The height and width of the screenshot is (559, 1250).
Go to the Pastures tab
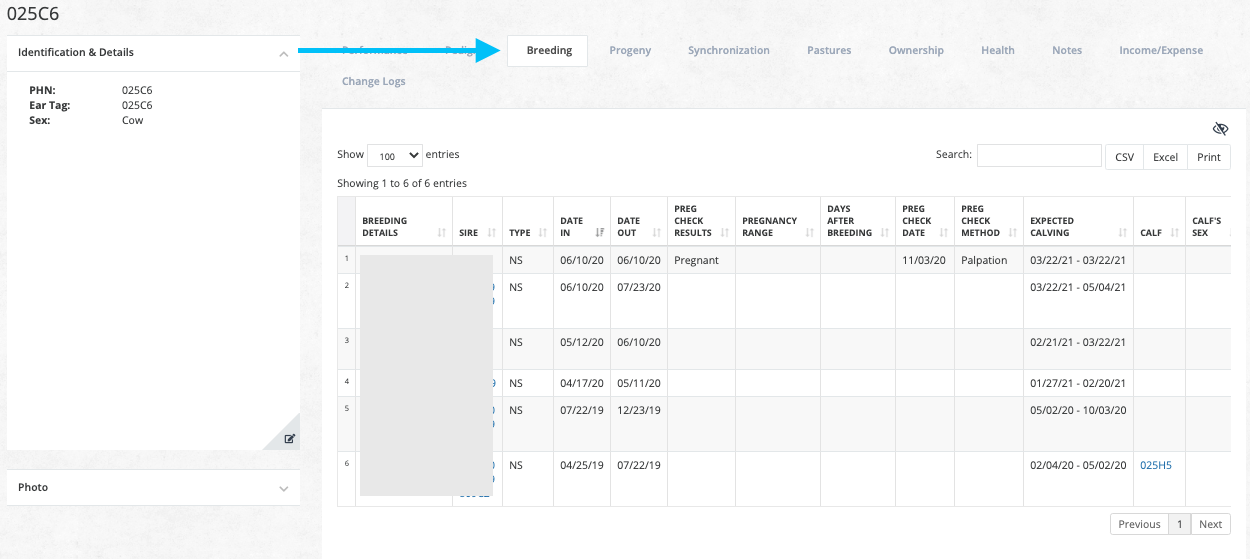coord(829,51)
